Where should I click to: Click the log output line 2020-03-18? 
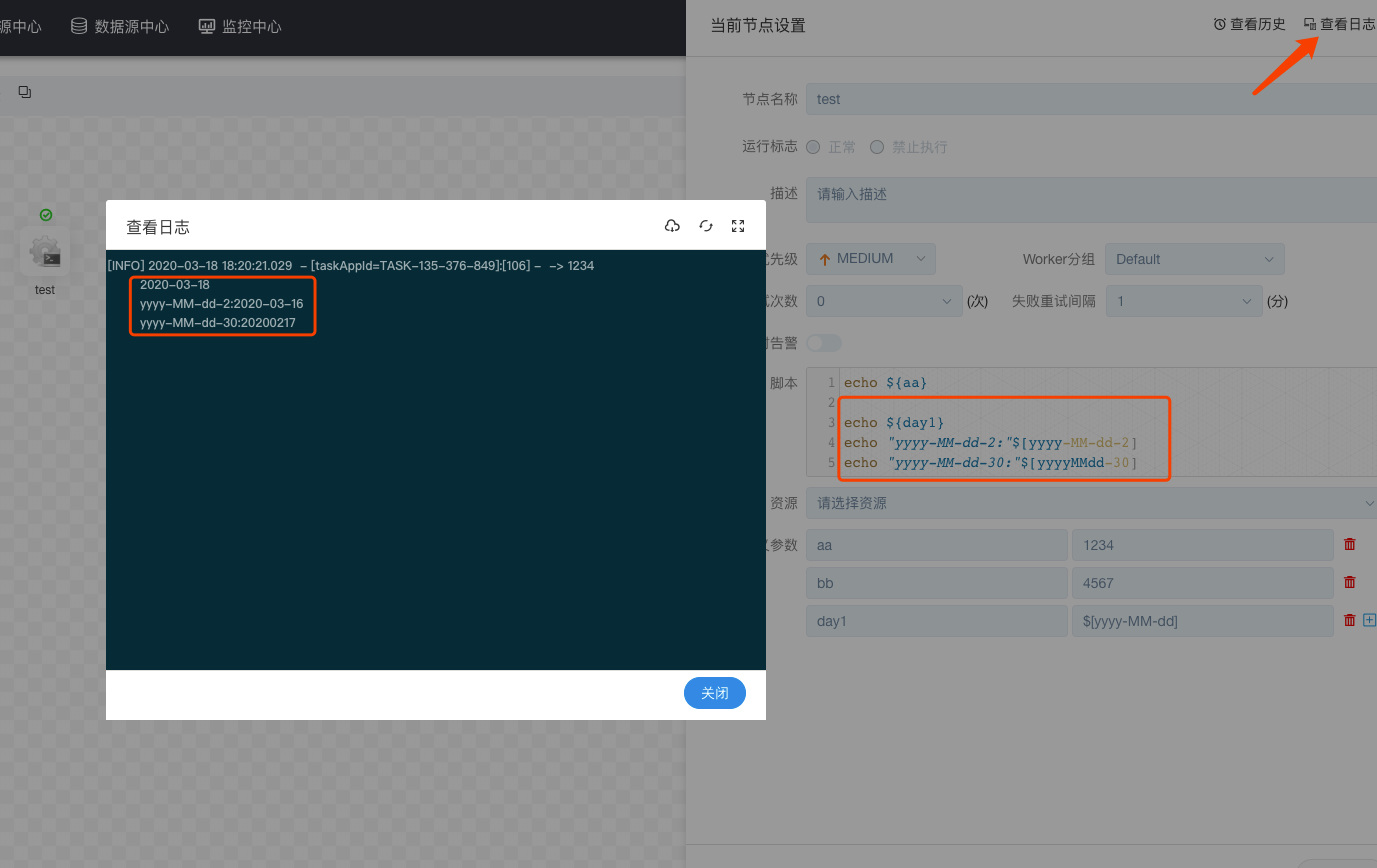pyautogui.click(x=175, y=285)
